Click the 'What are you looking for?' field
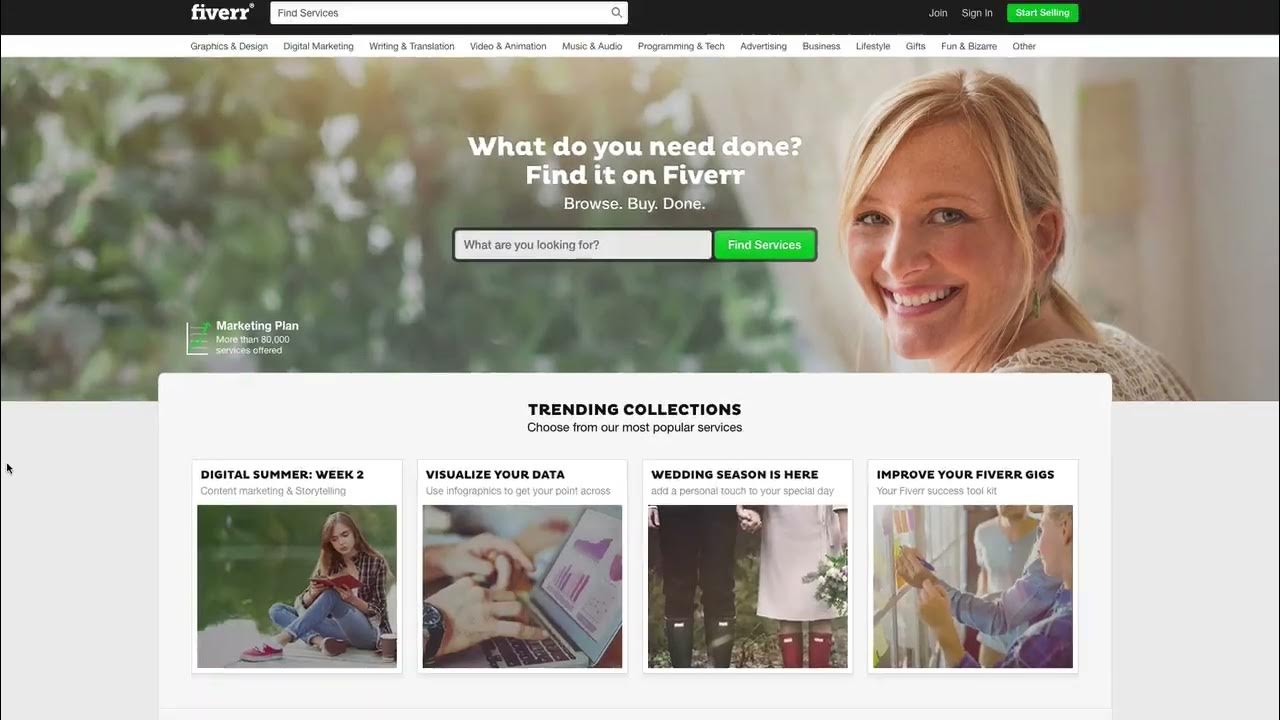 [583, 245]
